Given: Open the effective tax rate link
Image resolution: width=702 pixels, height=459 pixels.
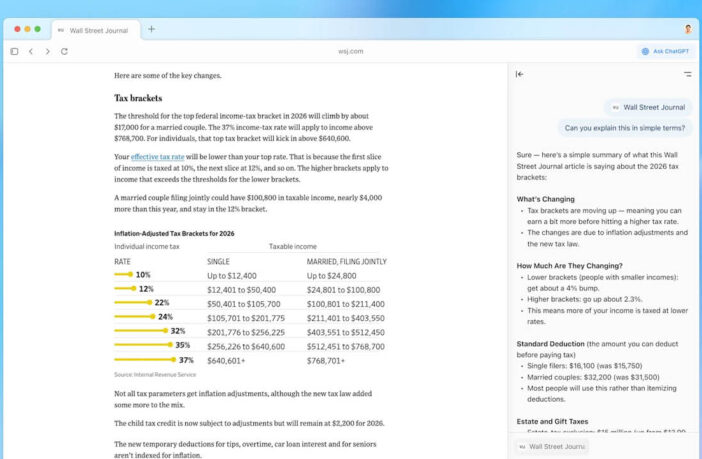Looking at the screenshot, I should pos(158,157).
